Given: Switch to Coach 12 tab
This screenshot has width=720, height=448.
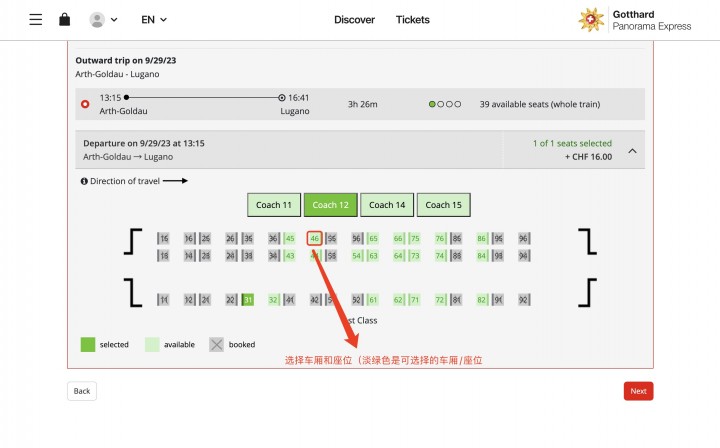Looking at the screenshot, I should click(x=331, y=205).
